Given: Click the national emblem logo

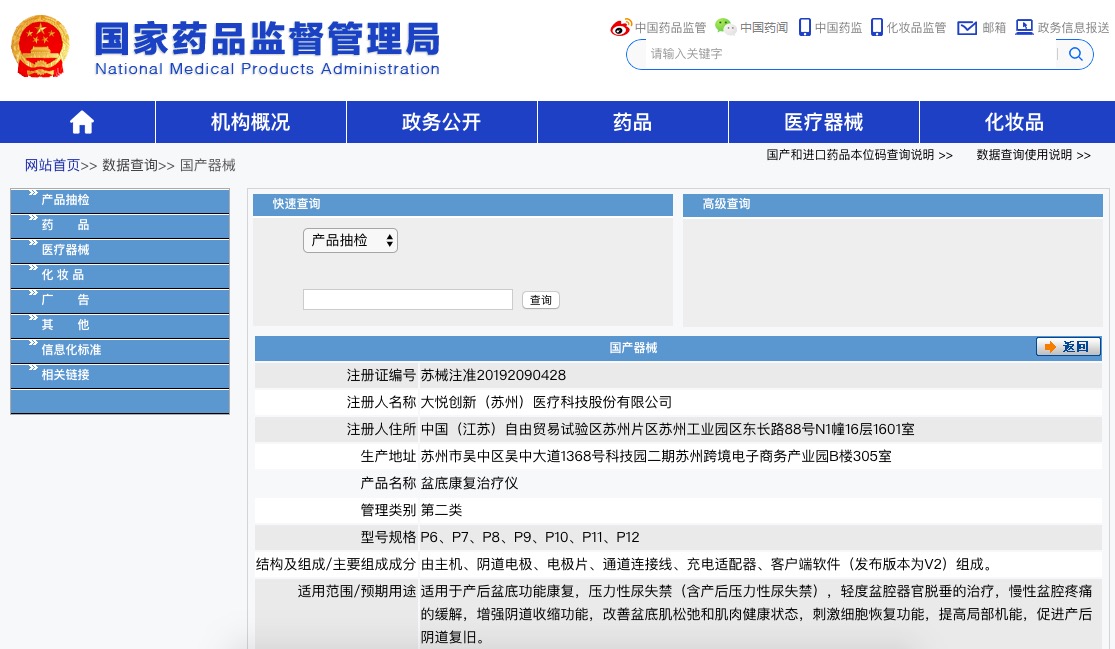Looking at the screenshot, I should 41,45.
